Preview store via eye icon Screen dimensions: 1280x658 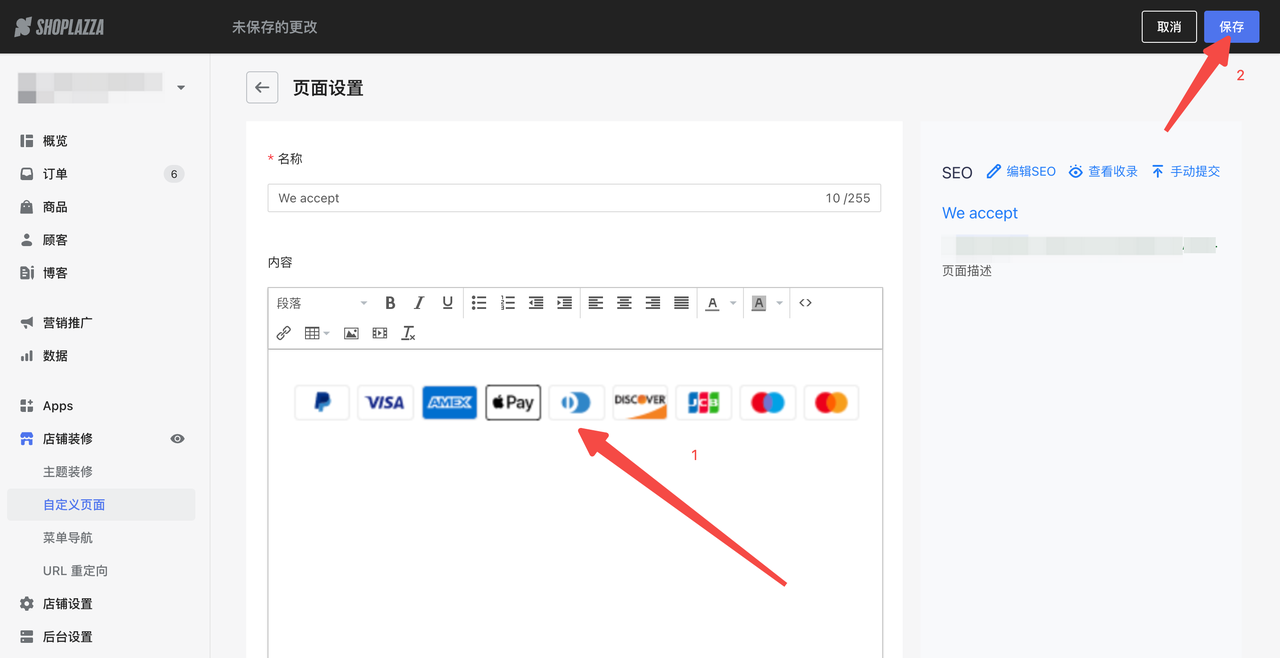177,439
